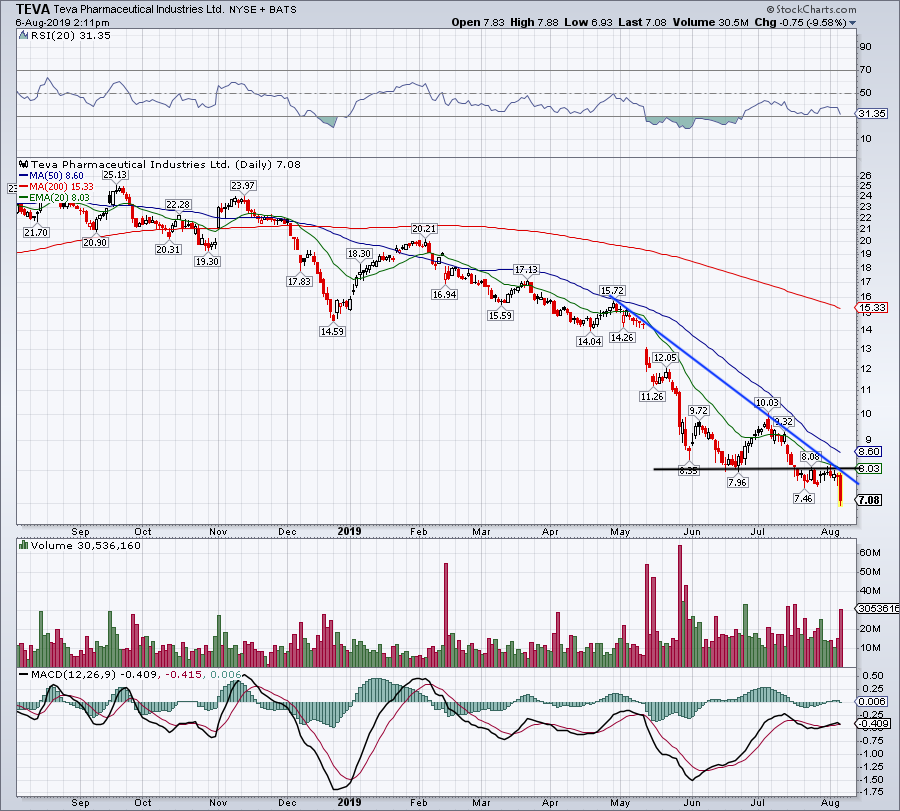Click the RSI(20) 31.35 label
900x811 pixels.
[x=69, y=36]
